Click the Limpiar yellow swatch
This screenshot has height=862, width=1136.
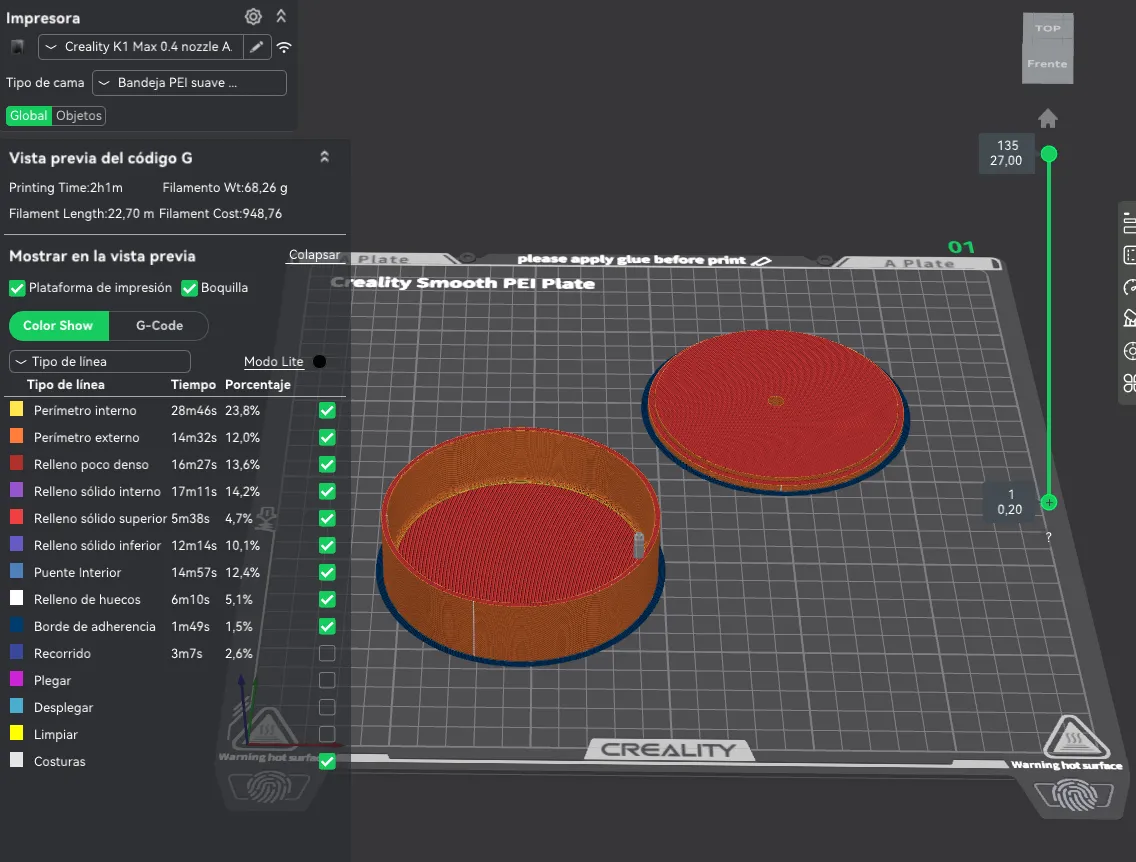coord(16,733)
